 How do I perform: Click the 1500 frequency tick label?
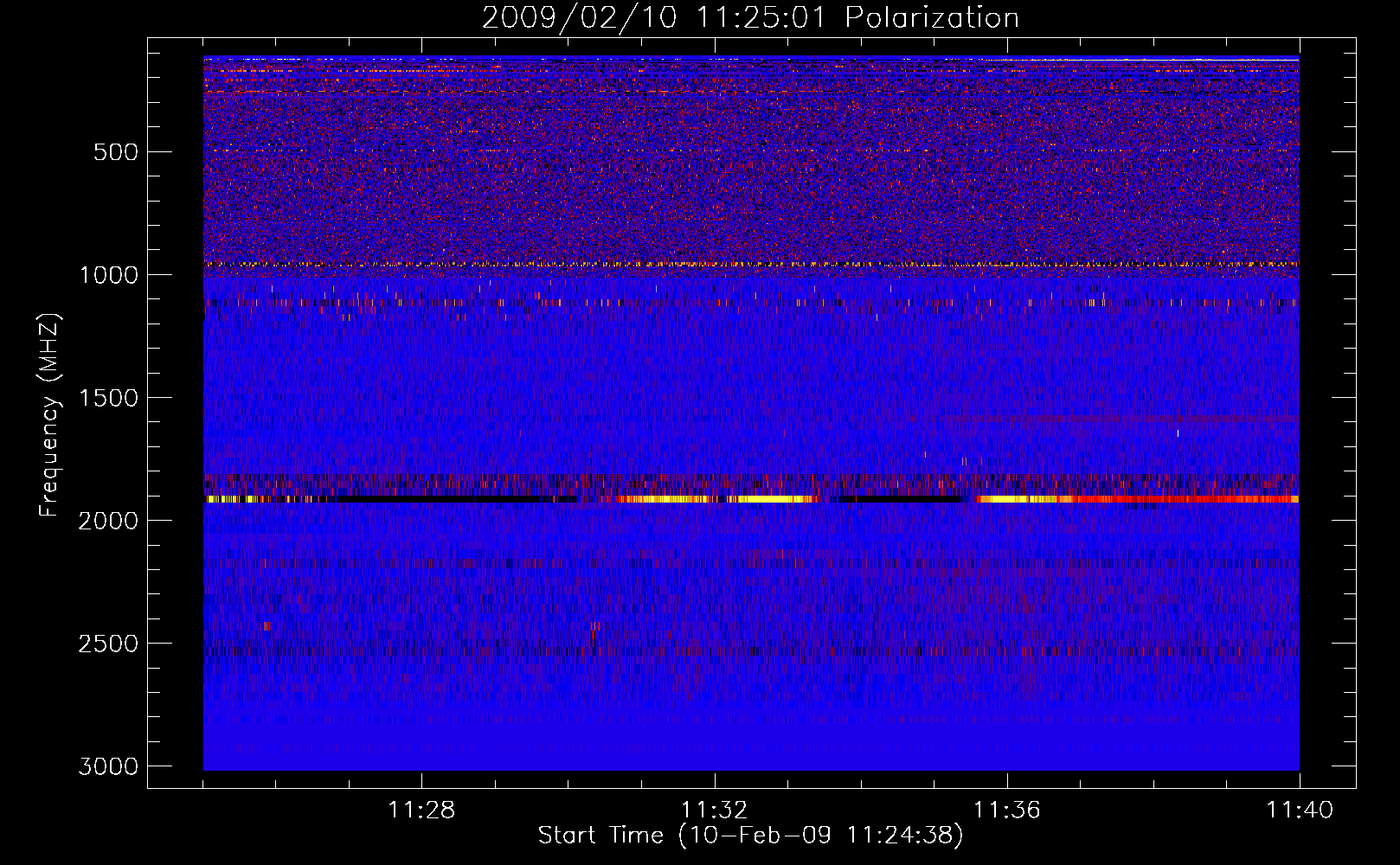pyautogui.click(x=108, y=398)
